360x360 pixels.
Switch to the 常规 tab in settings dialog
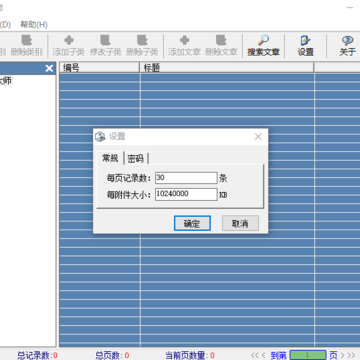click(x=110, y=158)
